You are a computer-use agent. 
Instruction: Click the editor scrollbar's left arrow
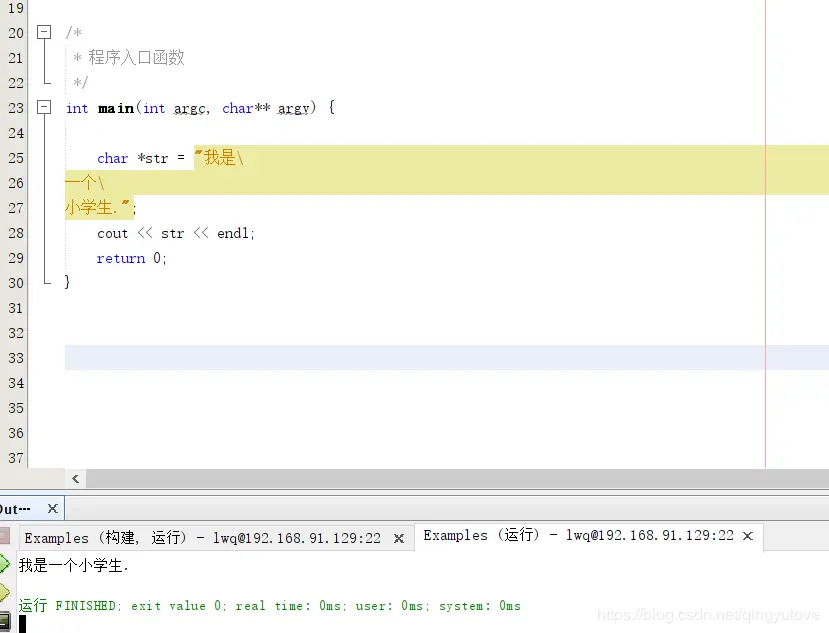point(76,479)
